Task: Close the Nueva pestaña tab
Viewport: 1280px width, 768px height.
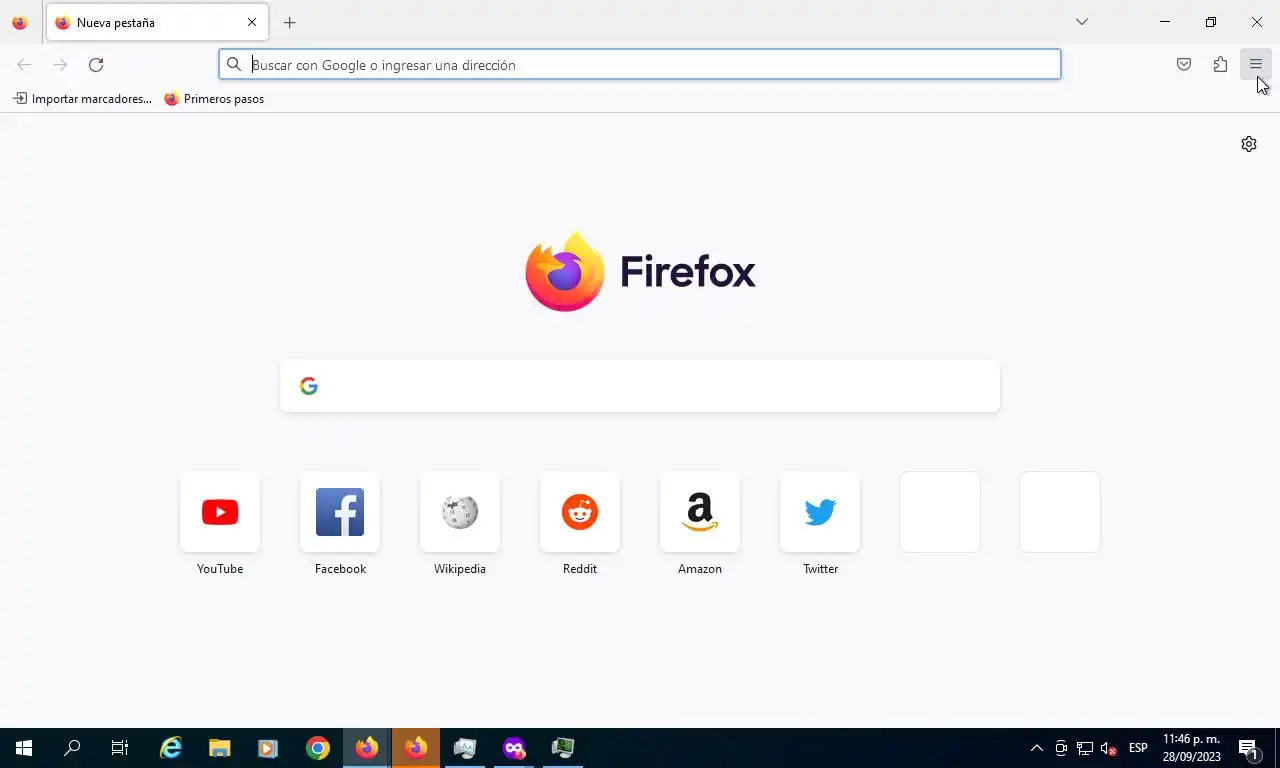Action: tap(252, 22)
